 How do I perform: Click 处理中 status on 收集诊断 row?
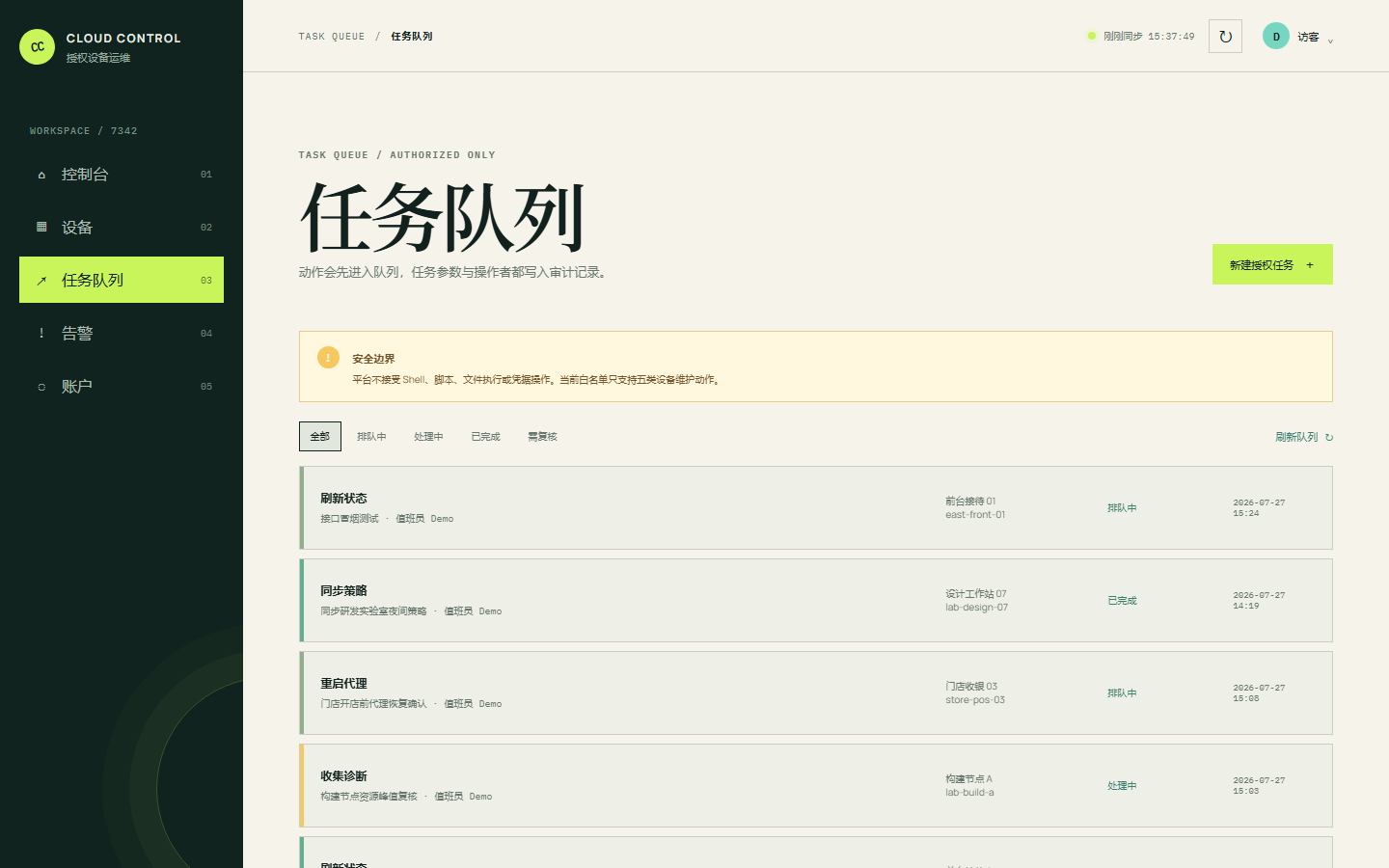pyautogui.click(x=1122, y=785)
